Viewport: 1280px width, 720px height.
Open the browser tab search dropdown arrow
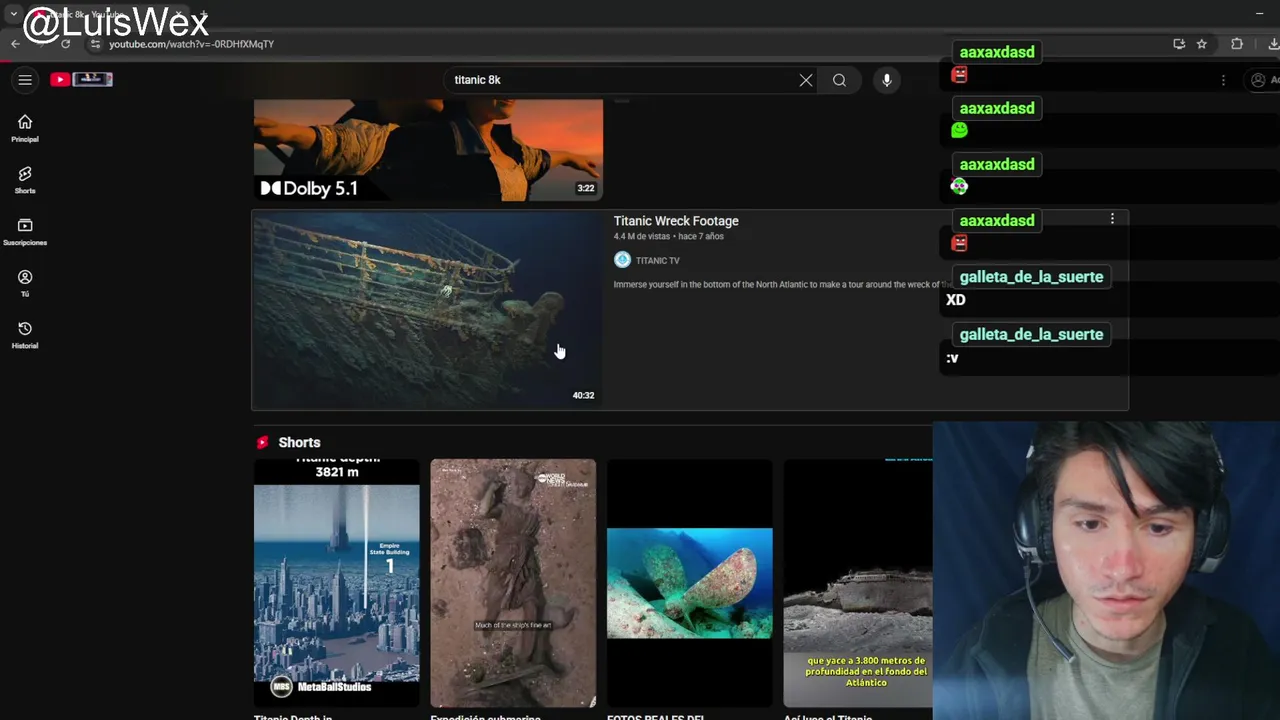[x=13, y=14]
